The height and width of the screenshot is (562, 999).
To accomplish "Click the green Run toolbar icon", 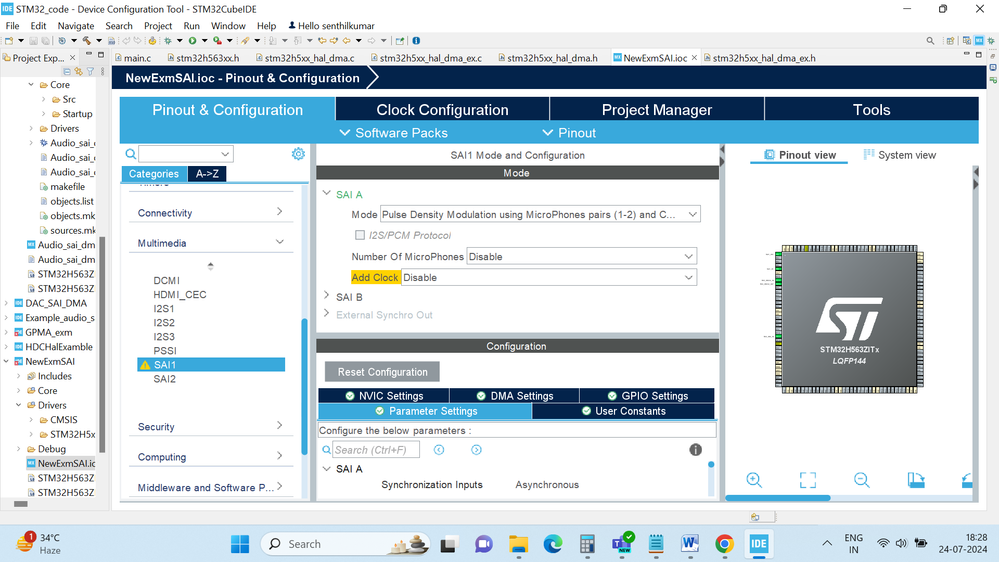I will tap(192, 41).
